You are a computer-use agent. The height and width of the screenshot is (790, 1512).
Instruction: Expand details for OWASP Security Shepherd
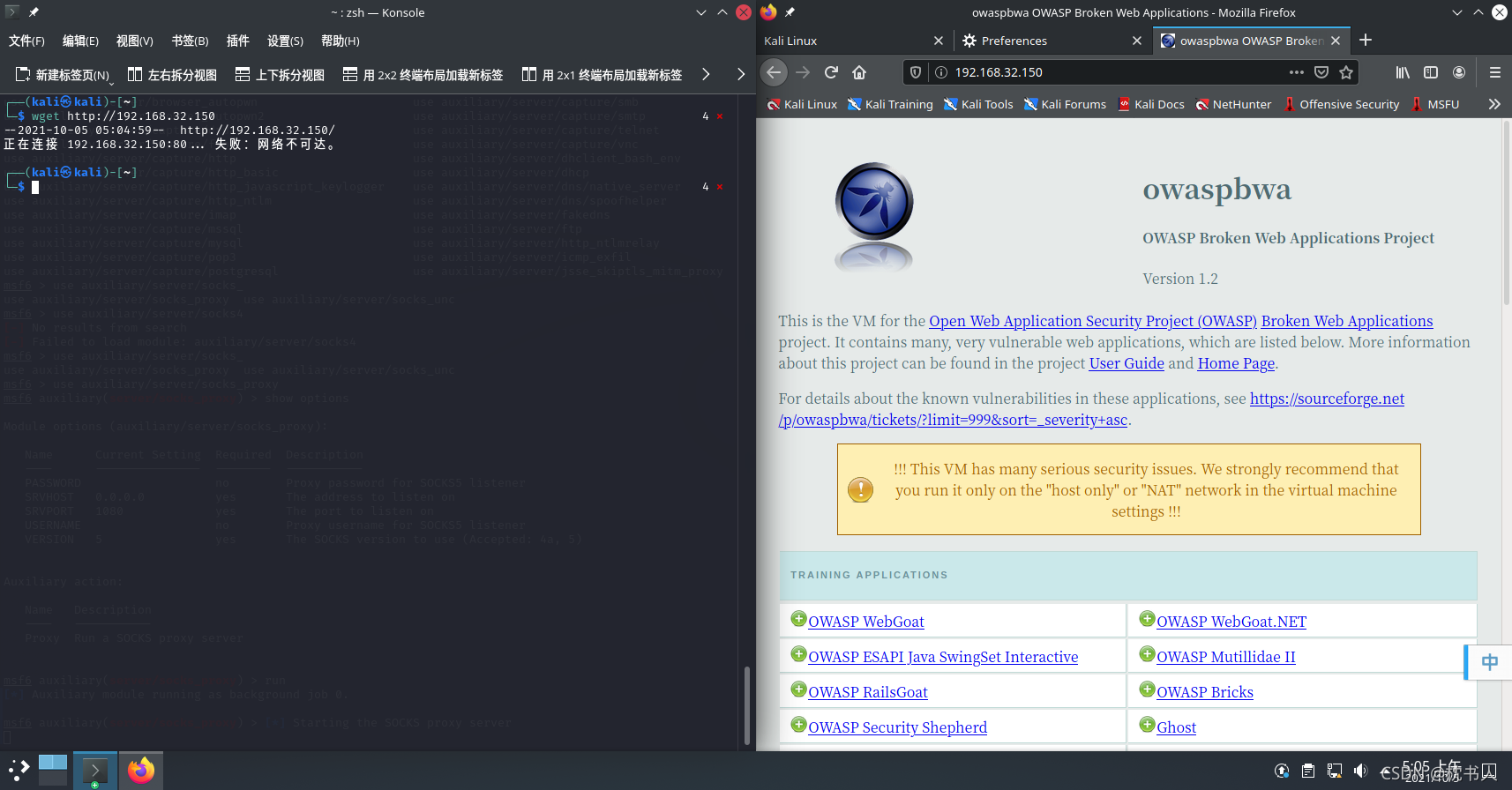pyautogui.click(x=798, y=725)
